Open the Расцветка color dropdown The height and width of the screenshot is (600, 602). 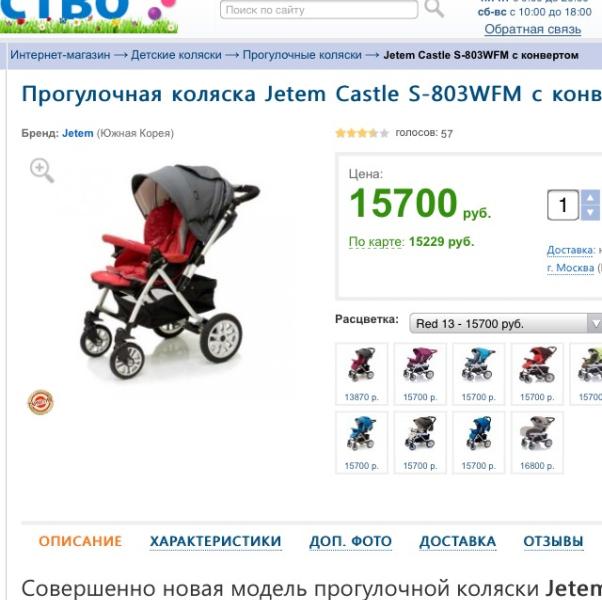[505, 324]
